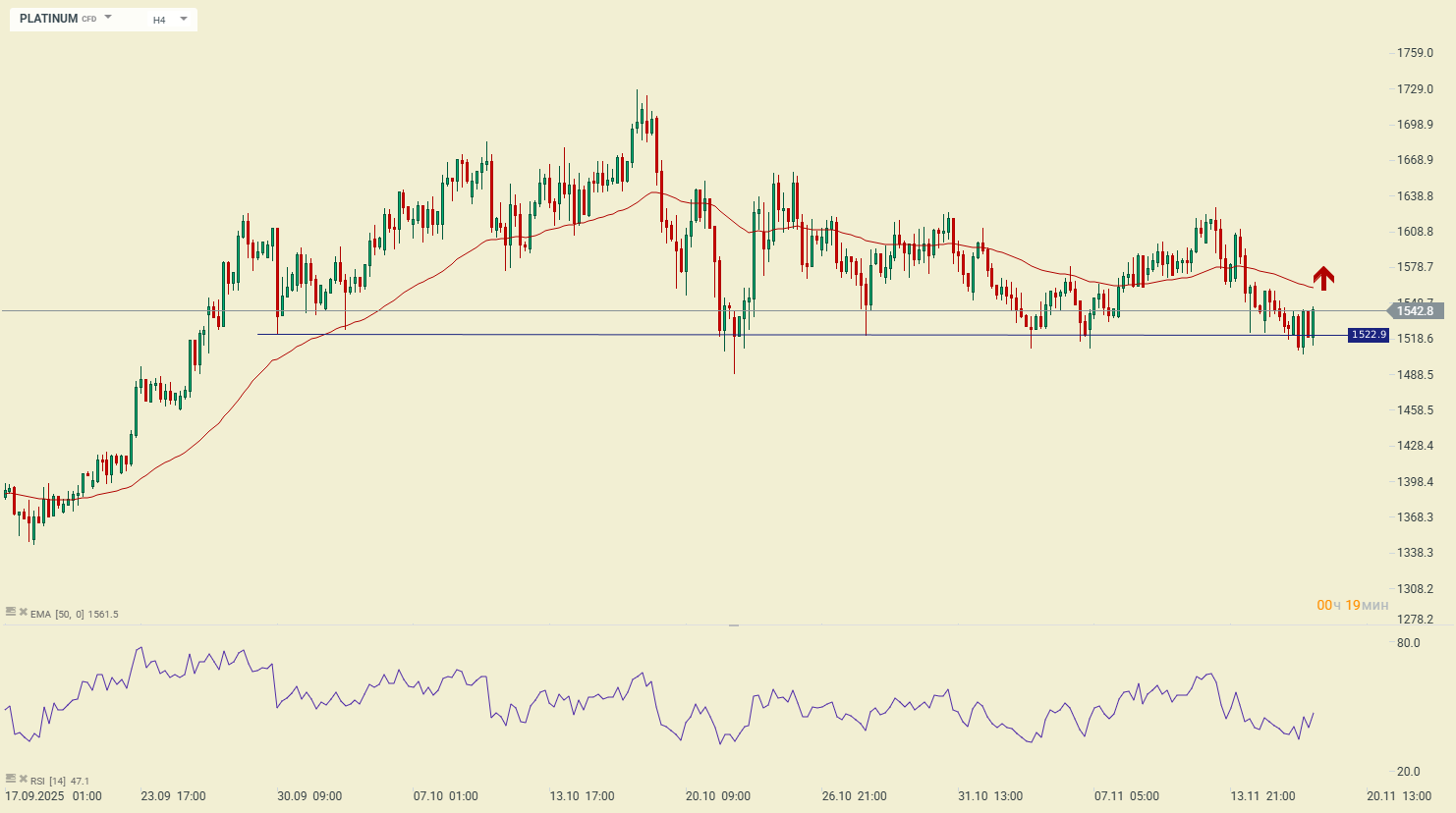1456x813 pixels.
Task: Click the 17.09.2025 01:00 date label
Action: pyautogui.click(x=53, y=796)
